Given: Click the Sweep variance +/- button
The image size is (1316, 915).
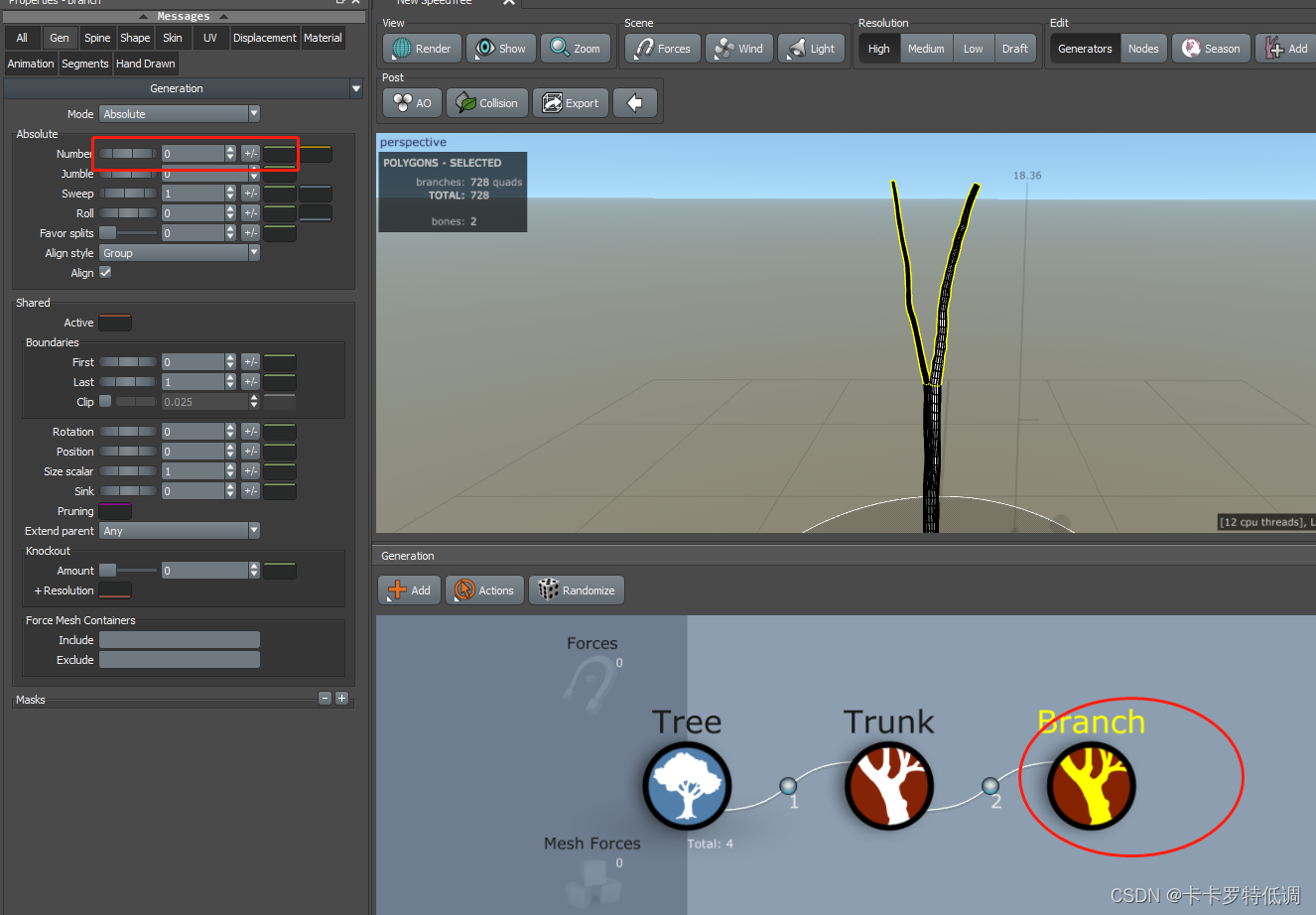Looking at the screenshot, I should pyautogui.click(x=250, y=194).
